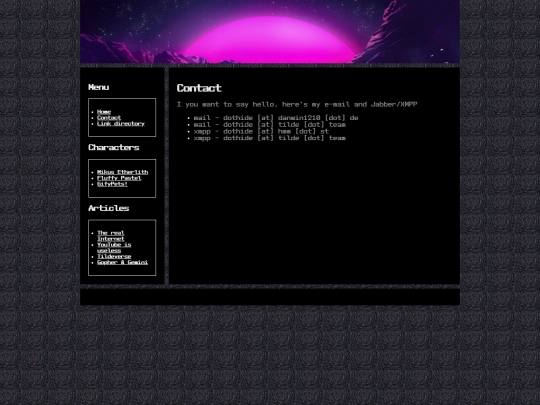
Task: Open the Home link in Menu
Action: tap(104, 112)
